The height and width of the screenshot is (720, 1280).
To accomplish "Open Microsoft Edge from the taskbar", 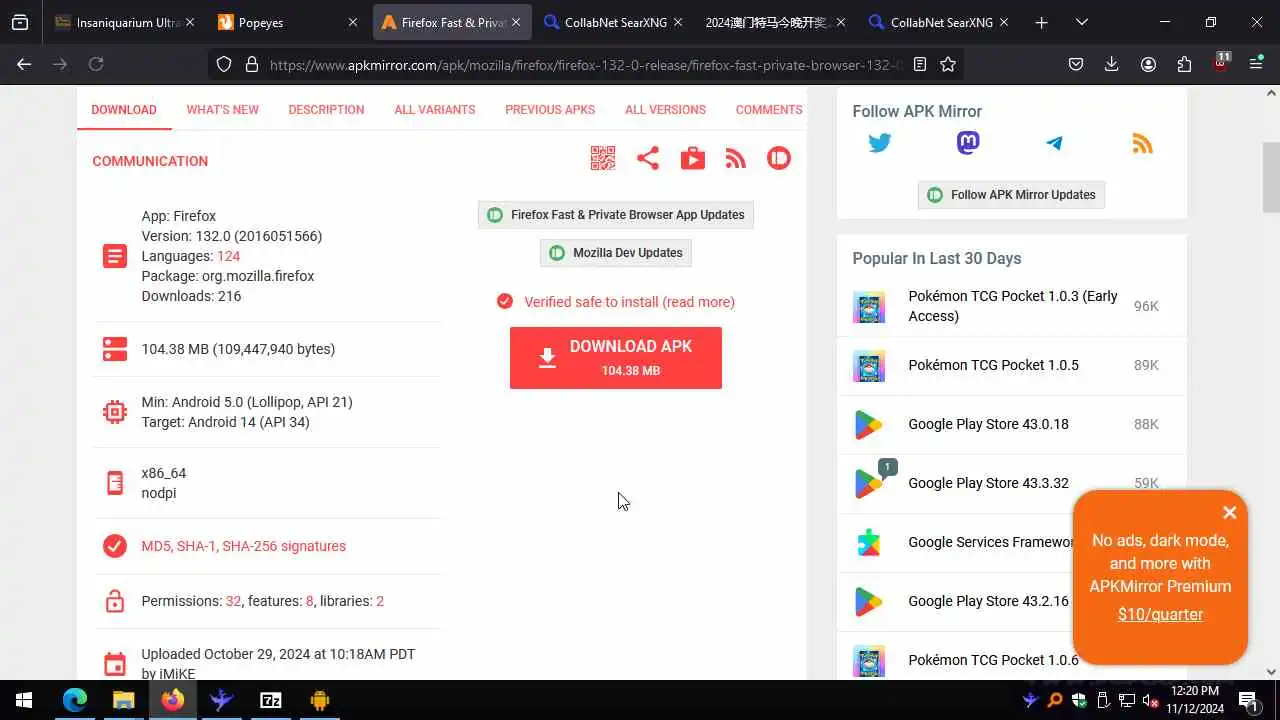I will point(75,700).
